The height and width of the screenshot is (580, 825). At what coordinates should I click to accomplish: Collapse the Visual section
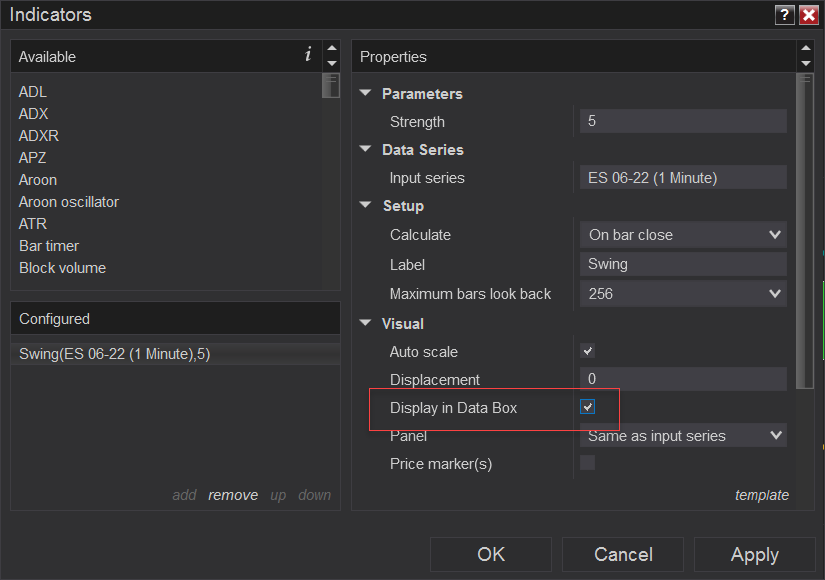366,324
